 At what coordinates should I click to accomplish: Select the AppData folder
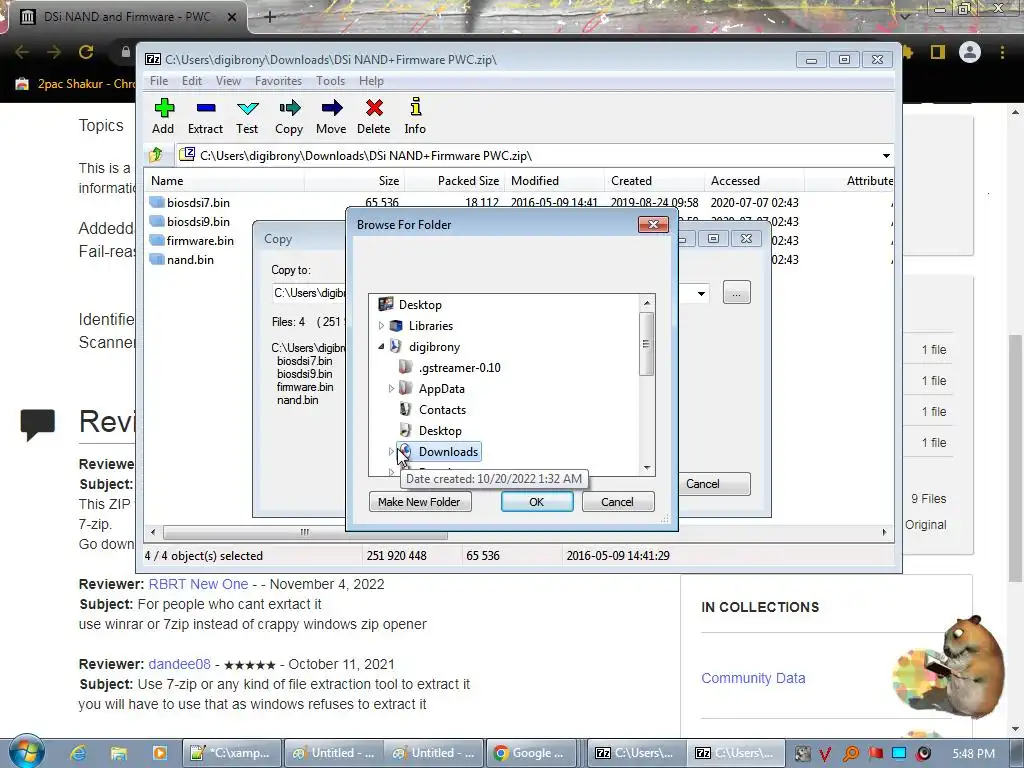click(441, 389)
